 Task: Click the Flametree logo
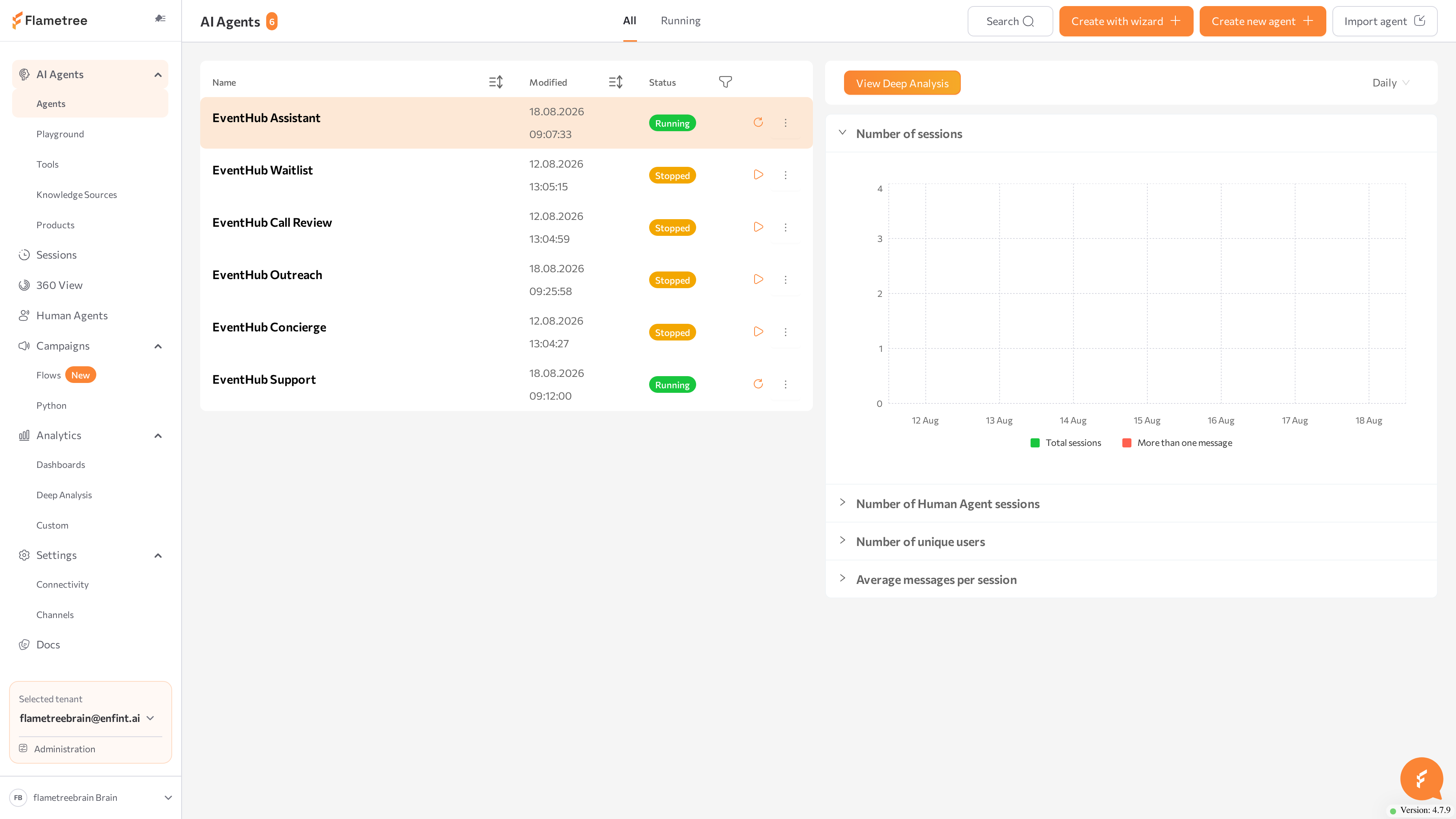click(50, 20)
